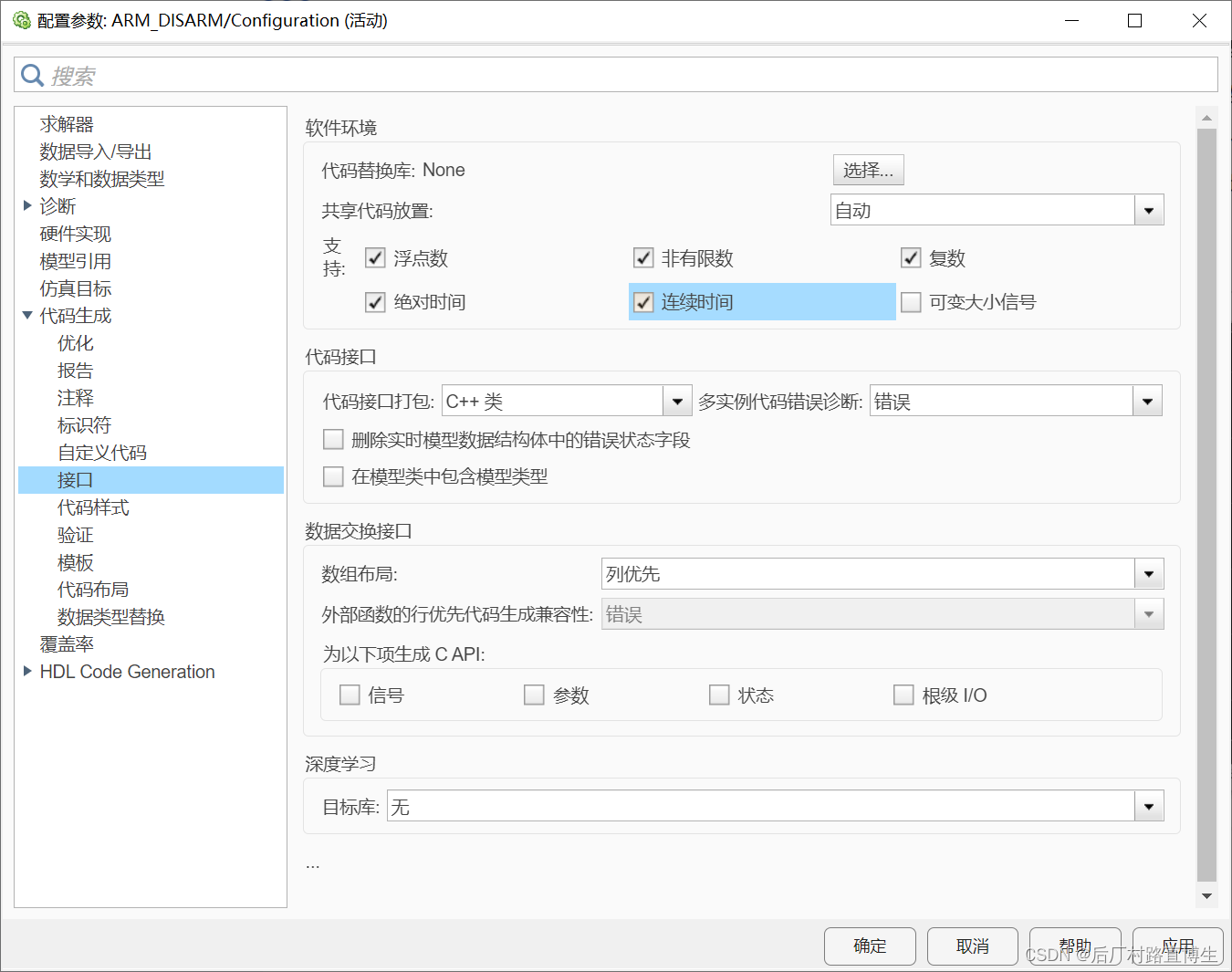Uncheck the 复数 checkbox
Image resolution: width=1232 pixels, height=972 pixels.
coord(911,258)
